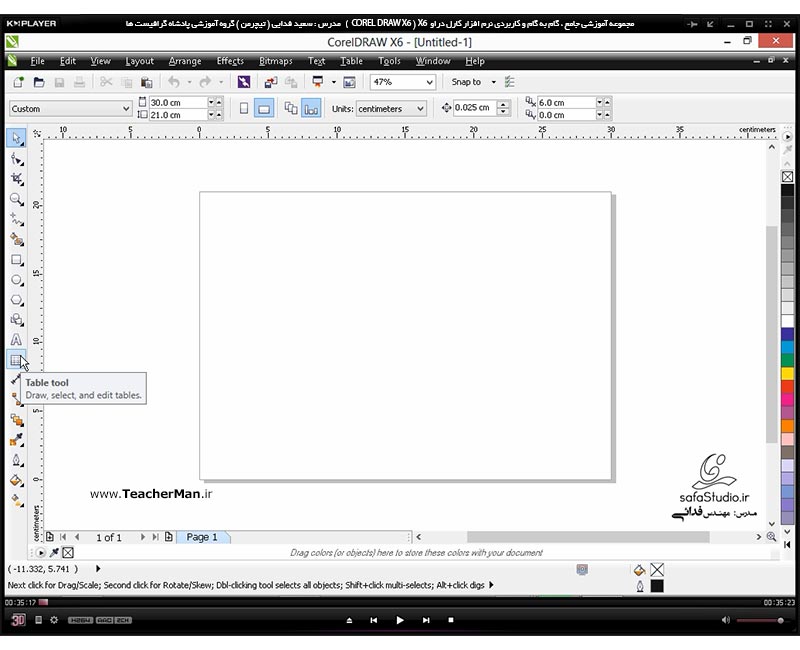Image resolution: width=800 pixels, height=650 pixels.
Task: Pick the yellow swatch in the palette
Action: tap(787, 373)
